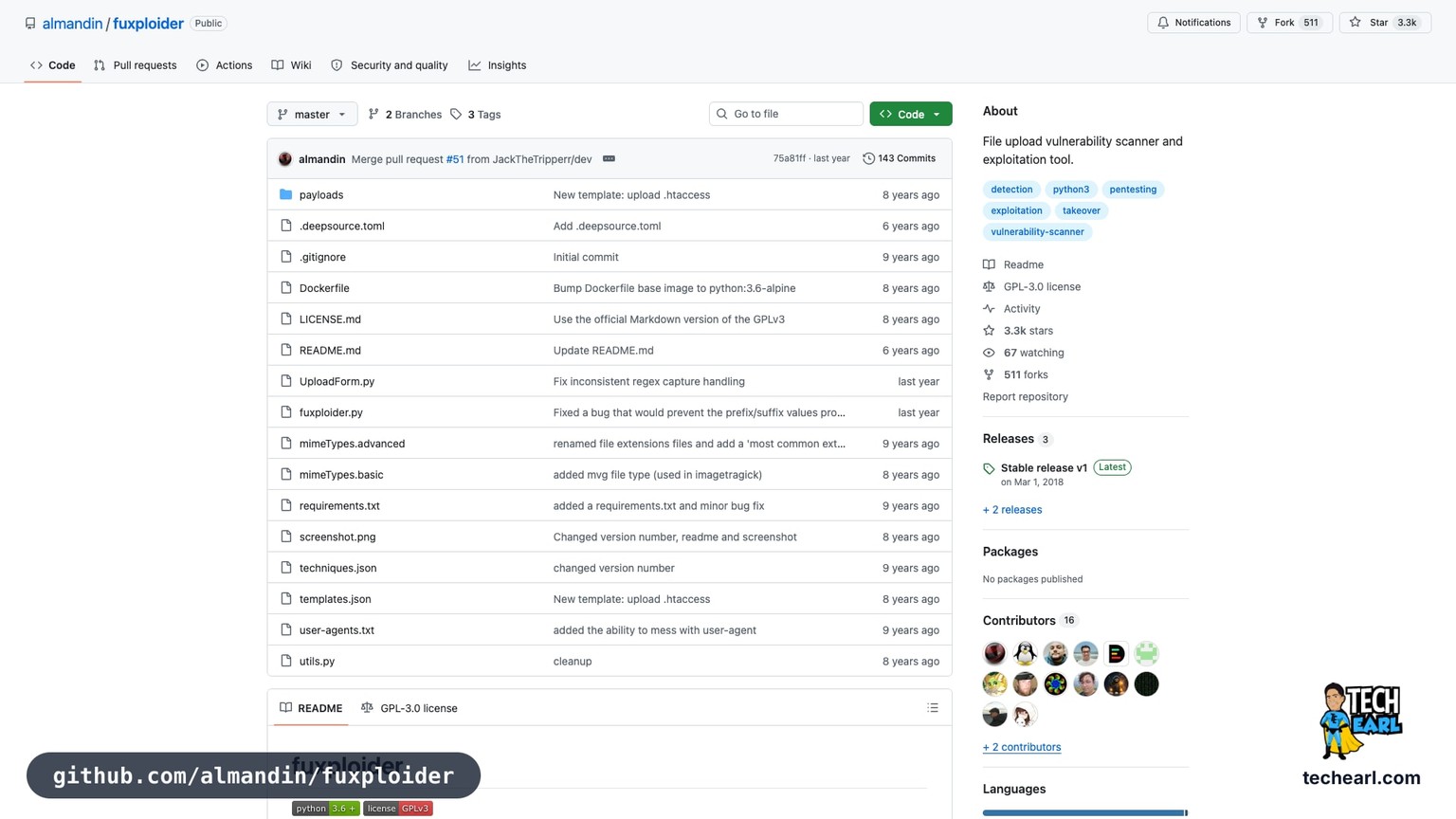
Task: Open + 2 releases link
Action: pyautogui.click(x=1012, y=510)
